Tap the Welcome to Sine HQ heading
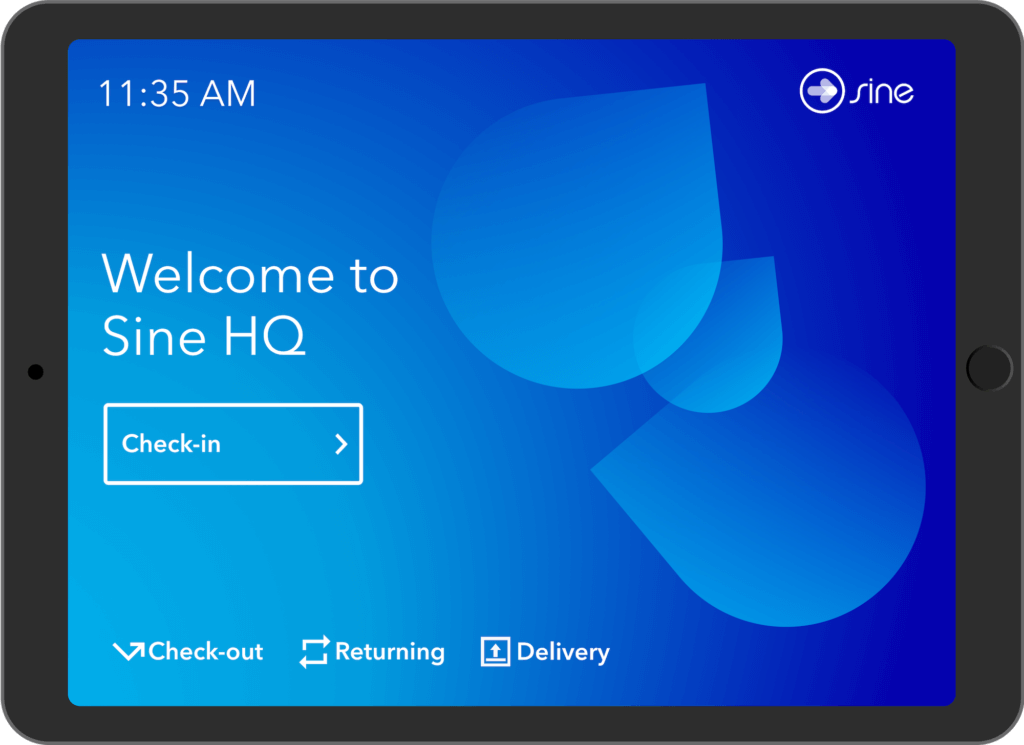1024x745 pixels. click(250, 304)
